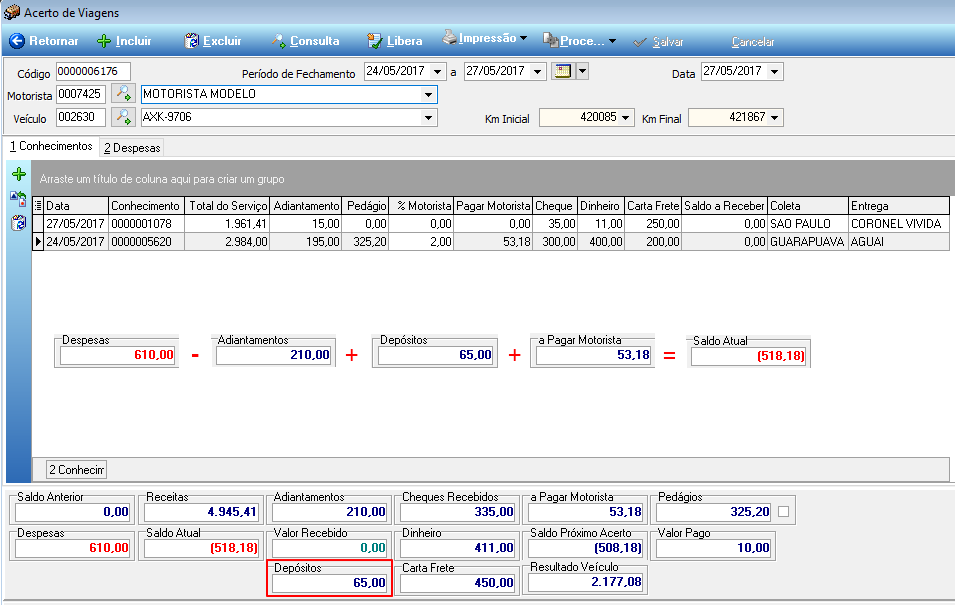Click the Total do Serviço column header
Screen dimensions: 955x605
click(227, 206)
